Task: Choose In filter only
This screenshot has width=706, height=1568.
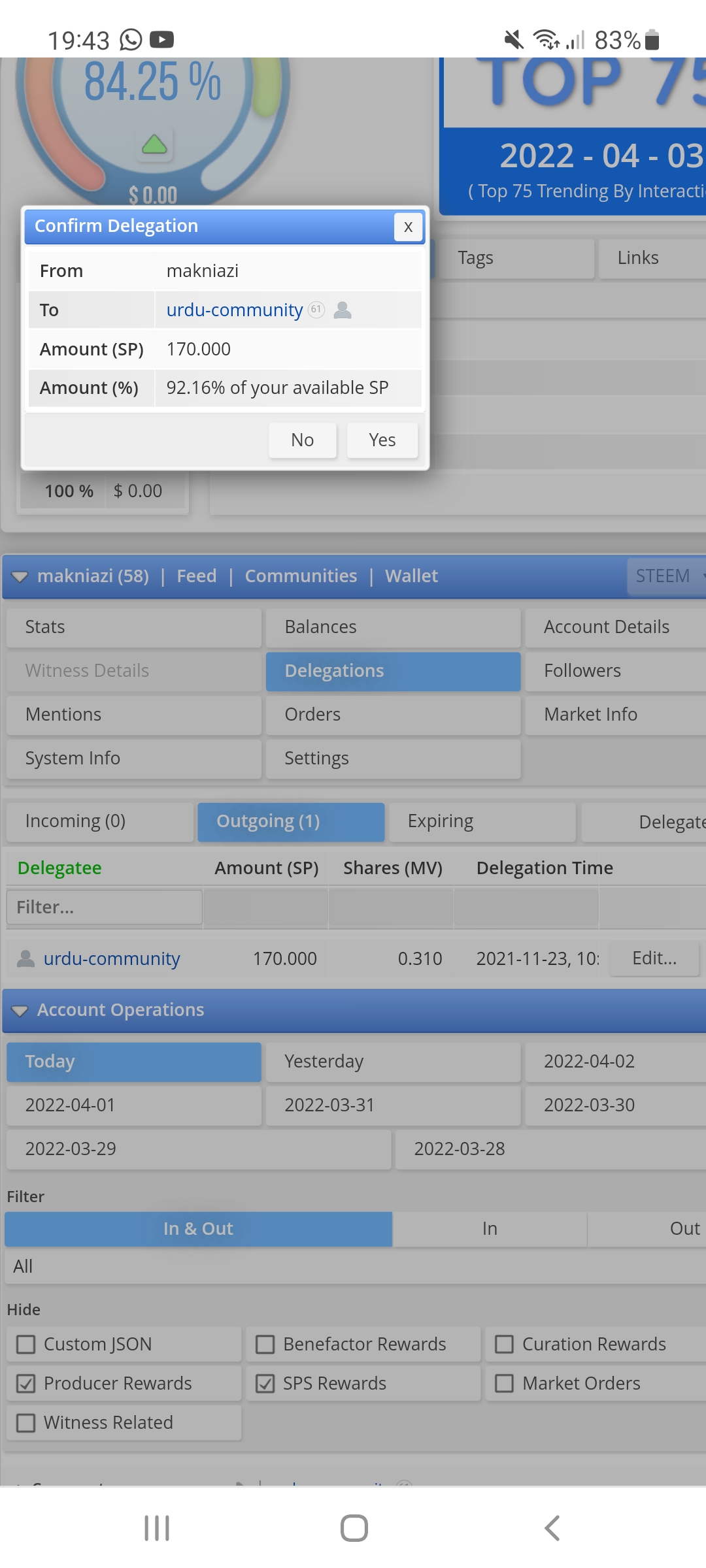Action: pyautogui.click(x=490, y=1229)
